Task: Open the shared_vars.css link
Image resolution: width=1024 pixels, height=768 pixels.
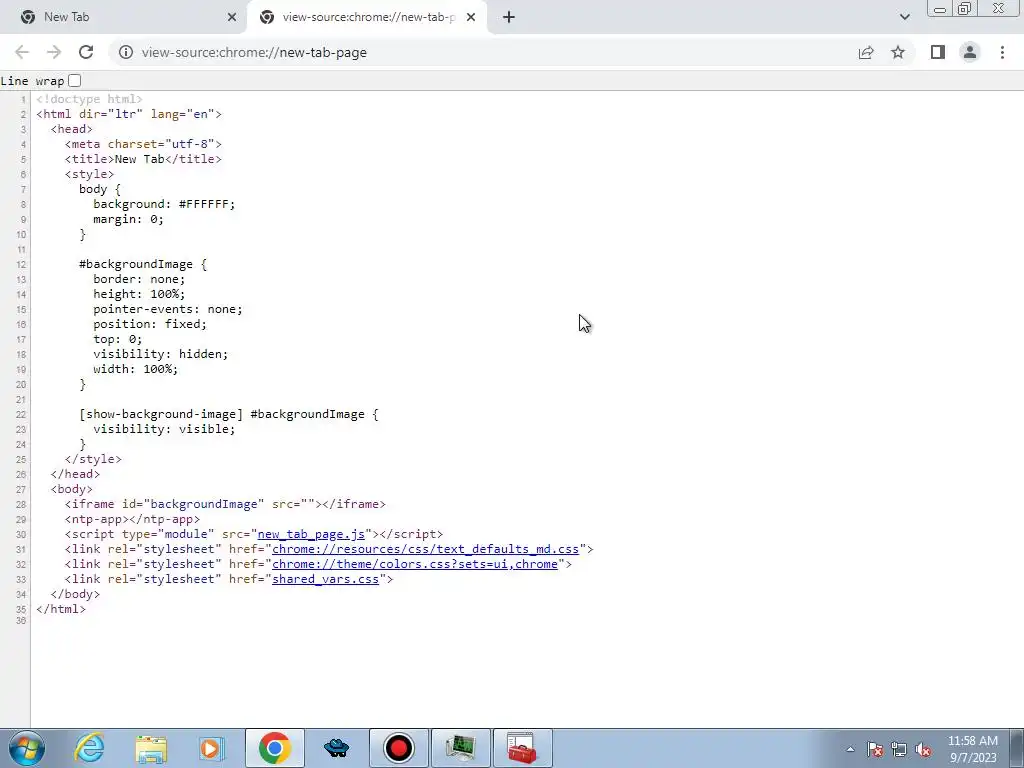Action: 325,579
